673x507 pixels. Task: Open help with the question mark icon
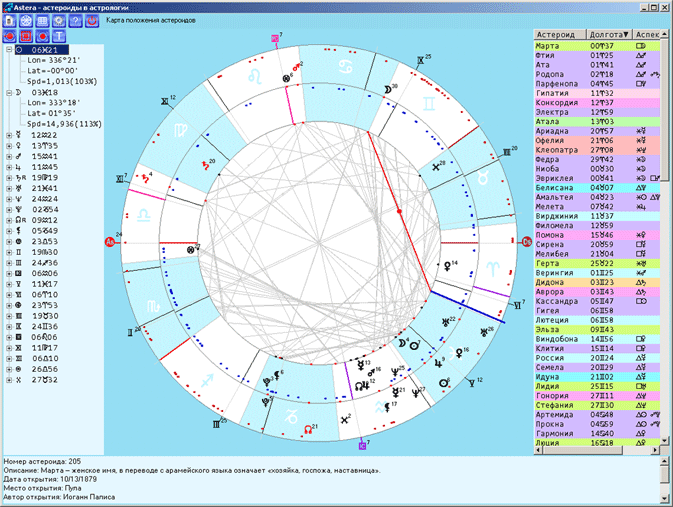coord(75,20)
